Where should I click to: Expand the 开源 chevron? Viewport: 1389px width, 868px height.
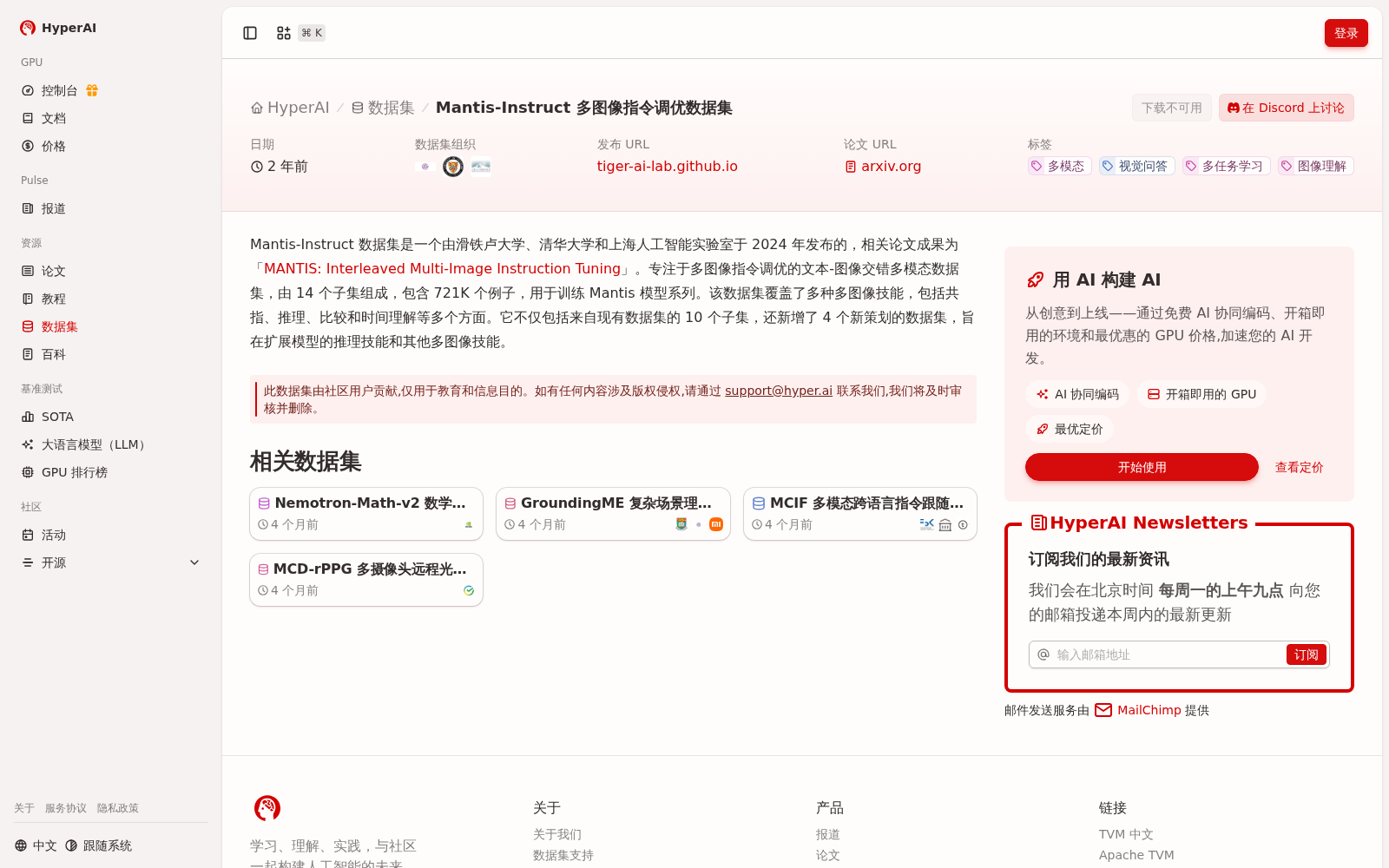point(194,562)
